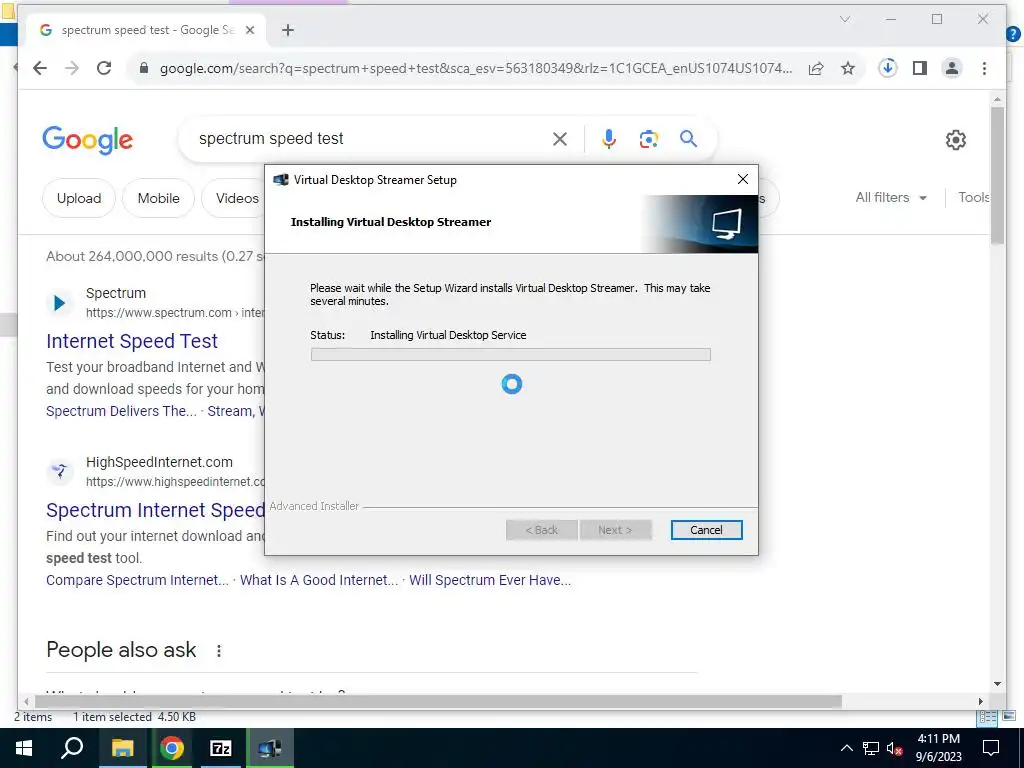Select the Mobile filter chip
The height and width of the screenshot is (768, 1024).
(158, 198)
